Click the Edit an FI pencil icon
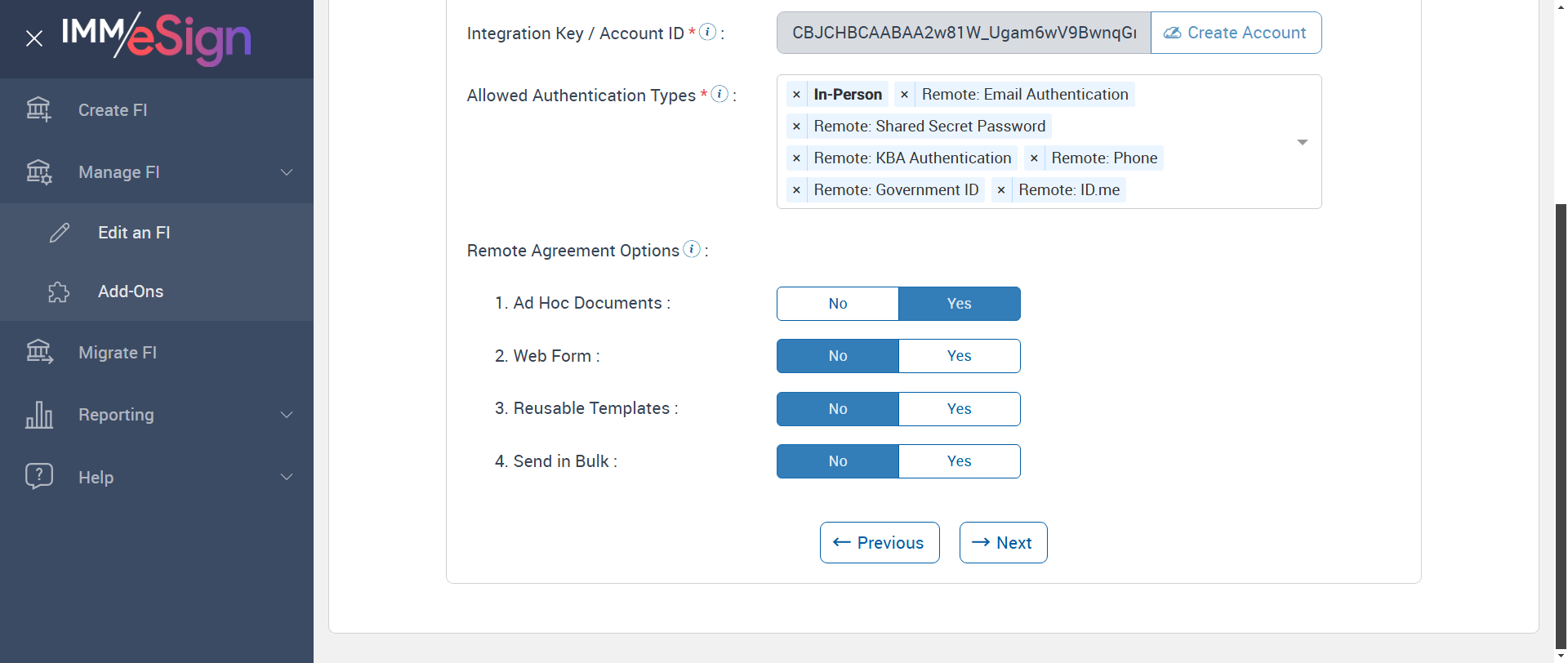Image resolution: width=1568 pixels, height=663 pixels. pos(60,233)
